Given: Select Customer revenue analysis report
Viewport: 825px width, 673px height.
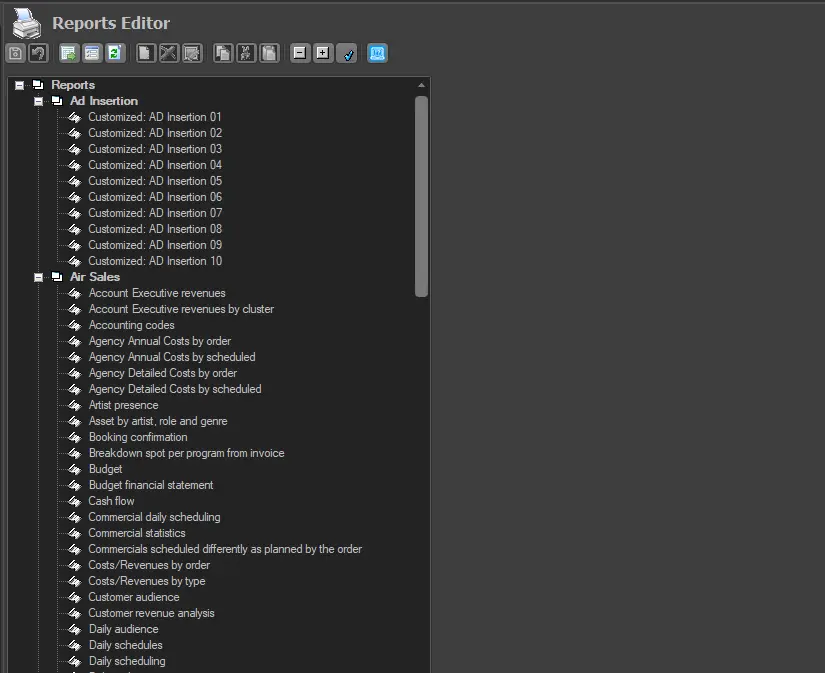Looking at the screenshot, I should [x=151, y=613].
